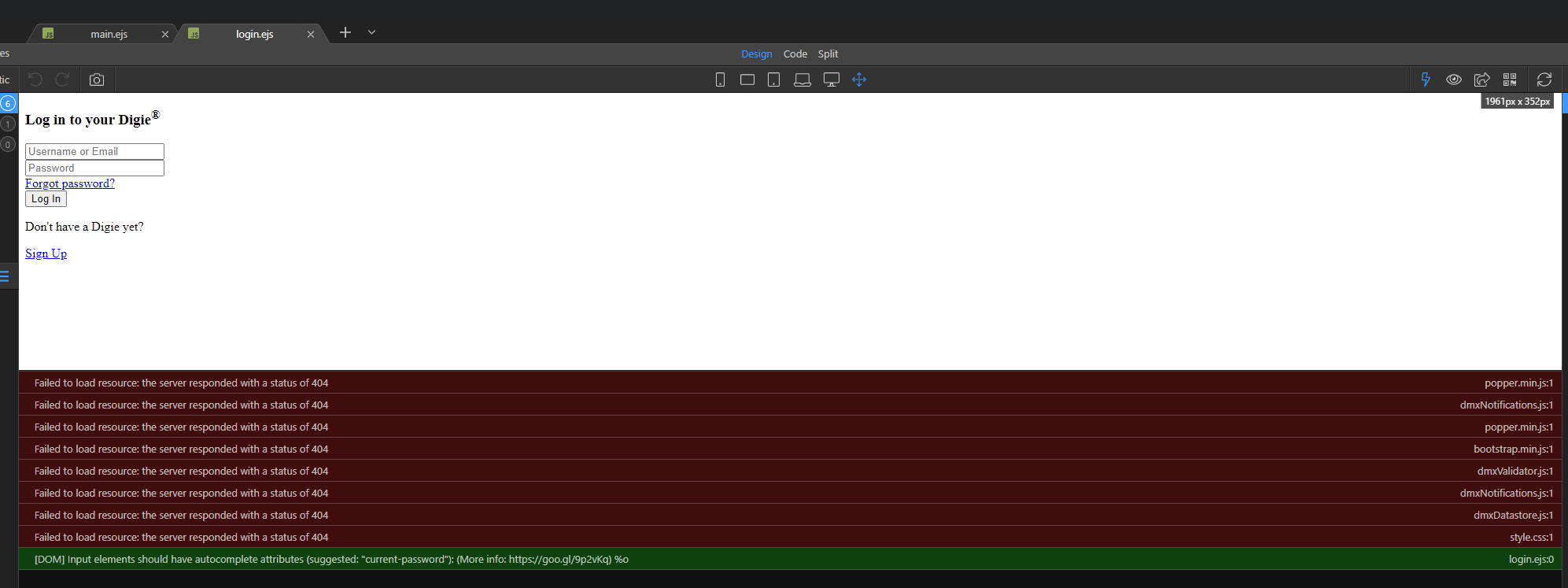Open a new tab with plus button
This screenshot has width=1568, height=588.
coord(345,32)
